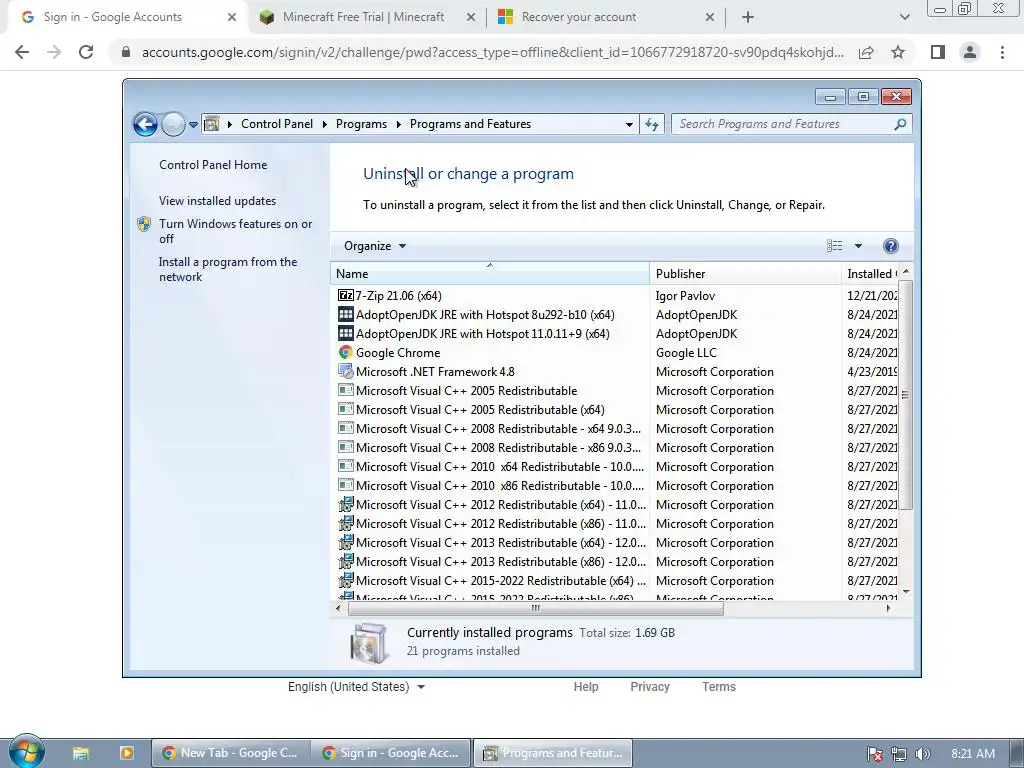Select Visual C++ 2010 x64 Redistributable row
Image resolution: width=1024 pixels, height=768 pixels.
(x=500, y=467)
